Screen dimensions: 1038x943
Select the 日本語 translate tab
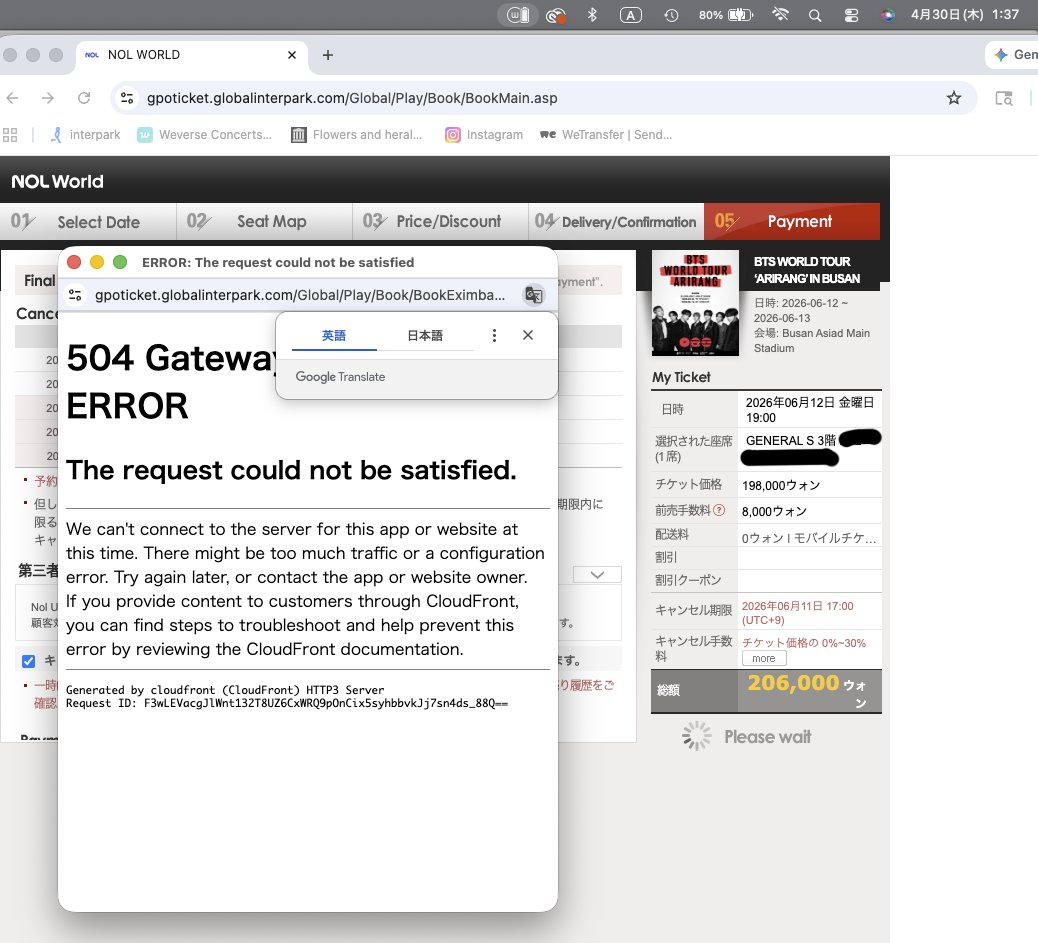pos(425,336)
